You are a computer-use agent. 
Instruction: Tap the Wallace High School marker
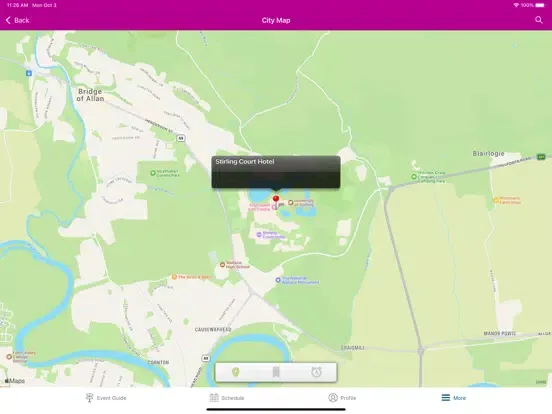click(x=222, y=265)
